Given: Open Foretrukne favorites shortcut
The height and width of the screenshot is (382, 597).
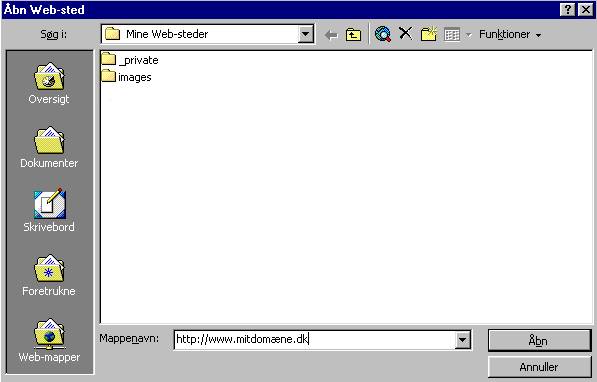Looking at the screenshot, I should 49,275.
